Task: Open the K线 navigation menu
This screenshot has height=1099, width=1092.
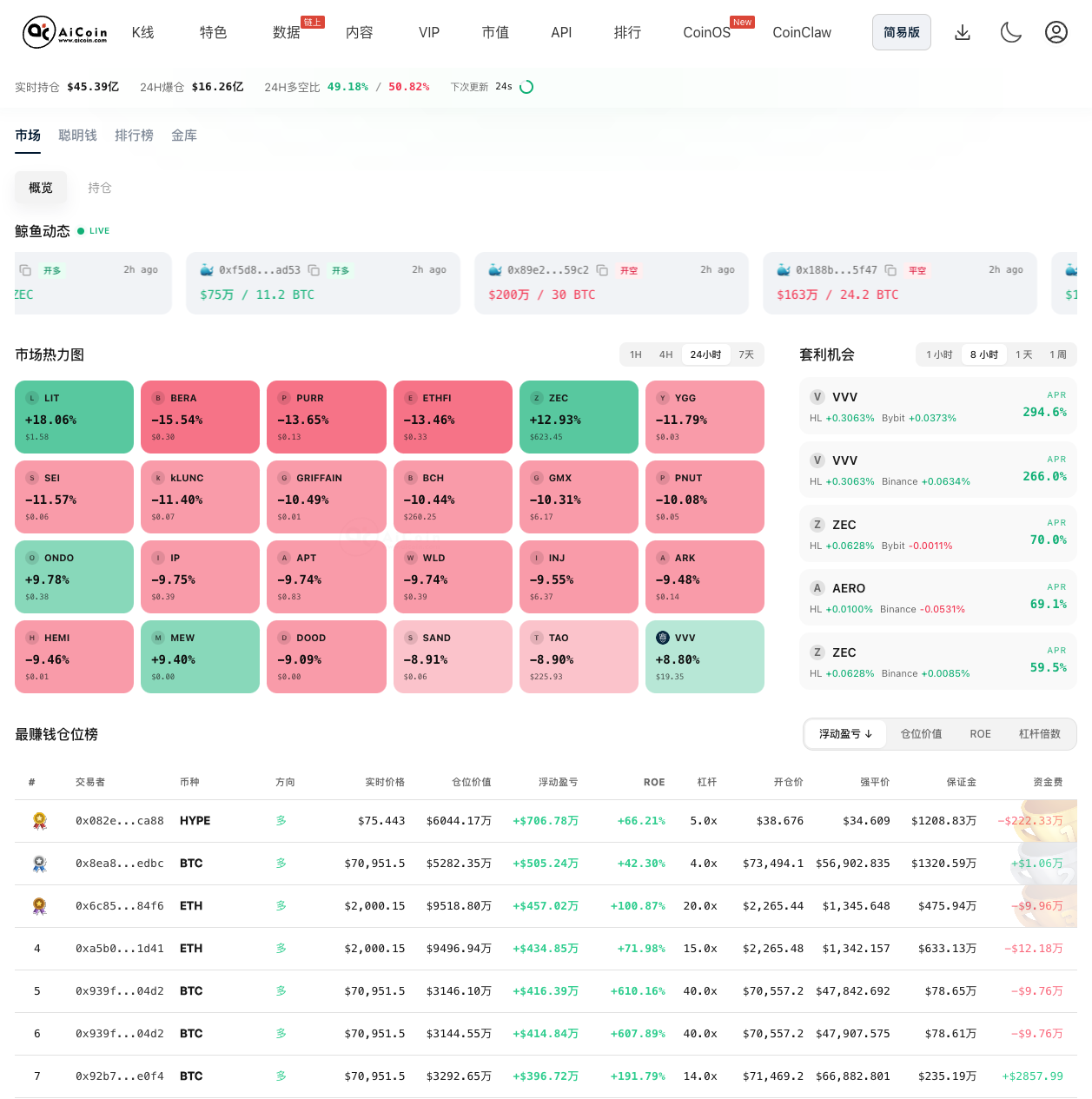Action: 143,32
